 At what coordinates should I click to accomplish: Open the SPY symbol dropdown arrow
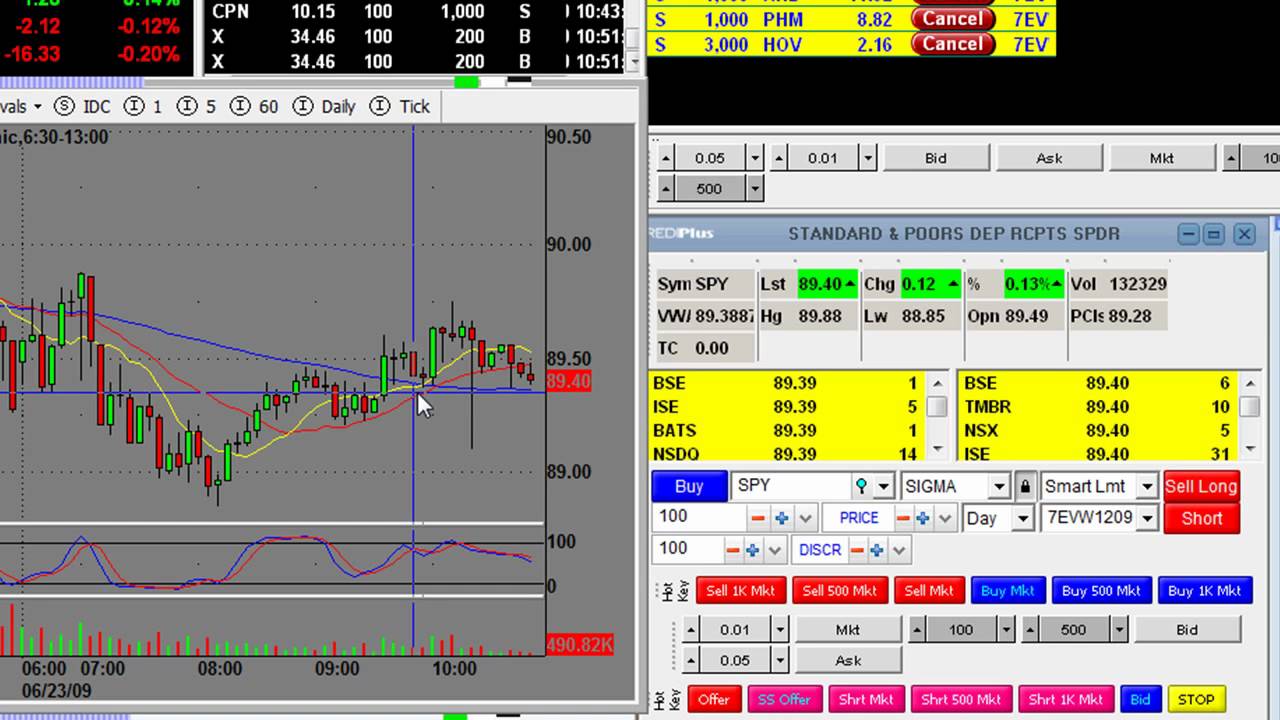pyautogui.click(x=883, y=486)
